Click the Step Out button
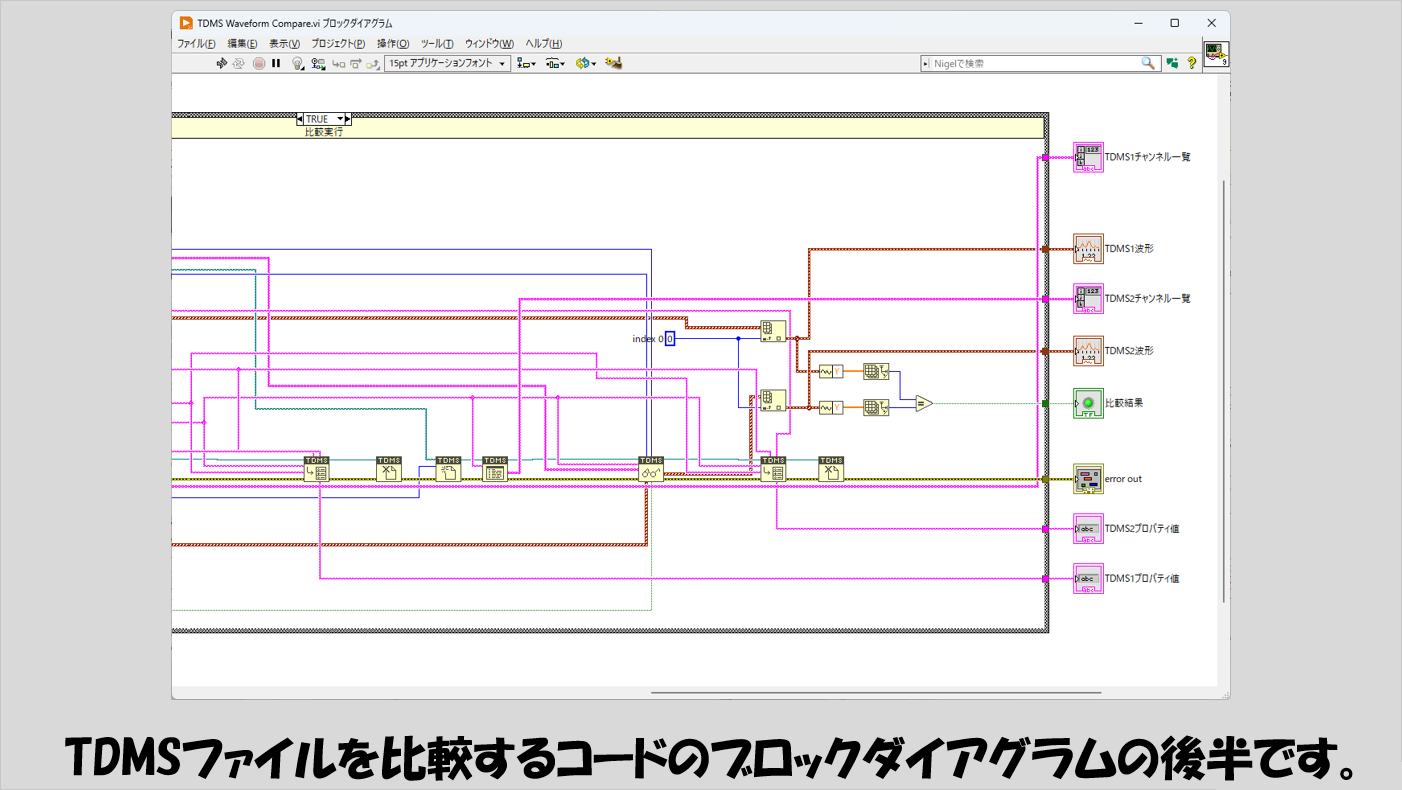1402x790 pixels. click(x=371, y=63)
